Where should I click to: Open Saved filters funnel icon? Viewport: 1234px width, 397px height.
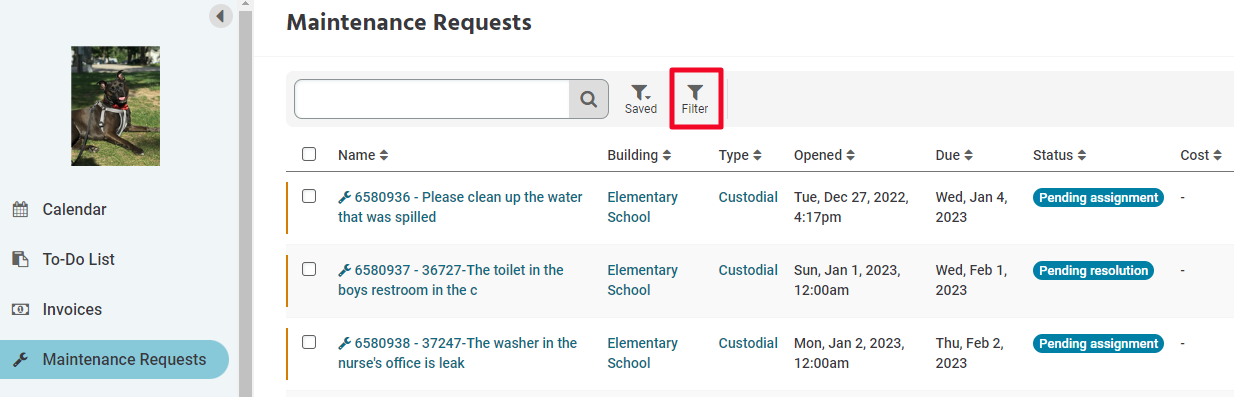[641, 92]
